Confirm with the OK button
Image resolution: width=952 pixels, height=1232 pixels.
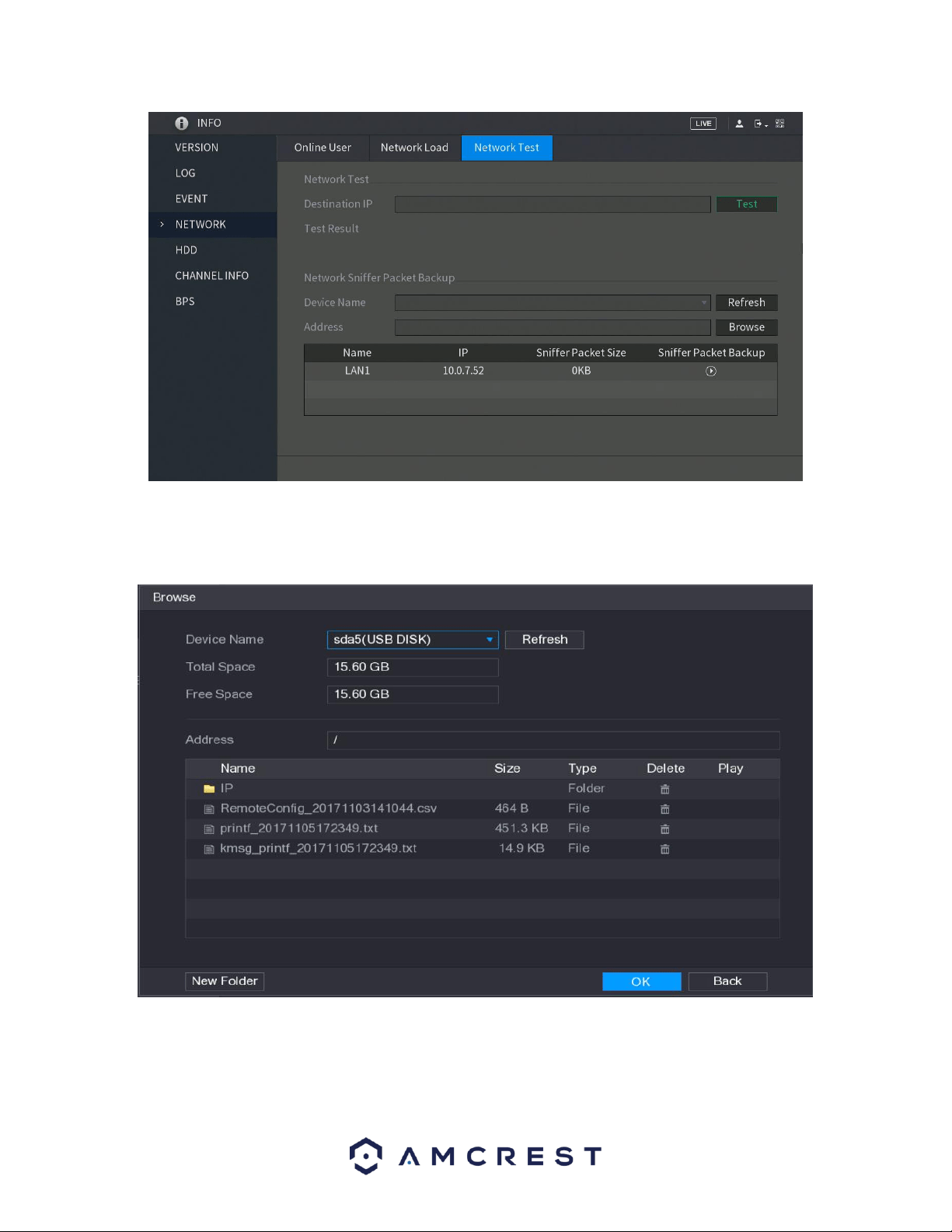point(641,982)
